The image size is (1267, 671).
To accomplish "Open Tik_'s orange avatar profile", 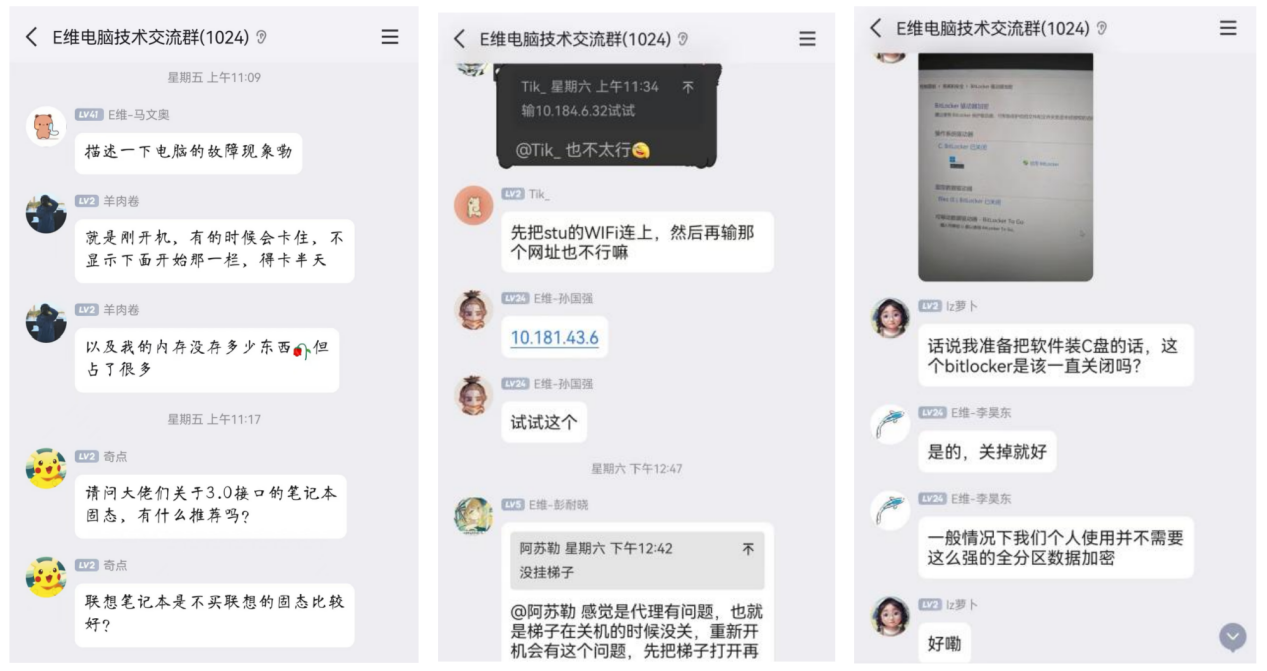I will (x=474, y=205).
